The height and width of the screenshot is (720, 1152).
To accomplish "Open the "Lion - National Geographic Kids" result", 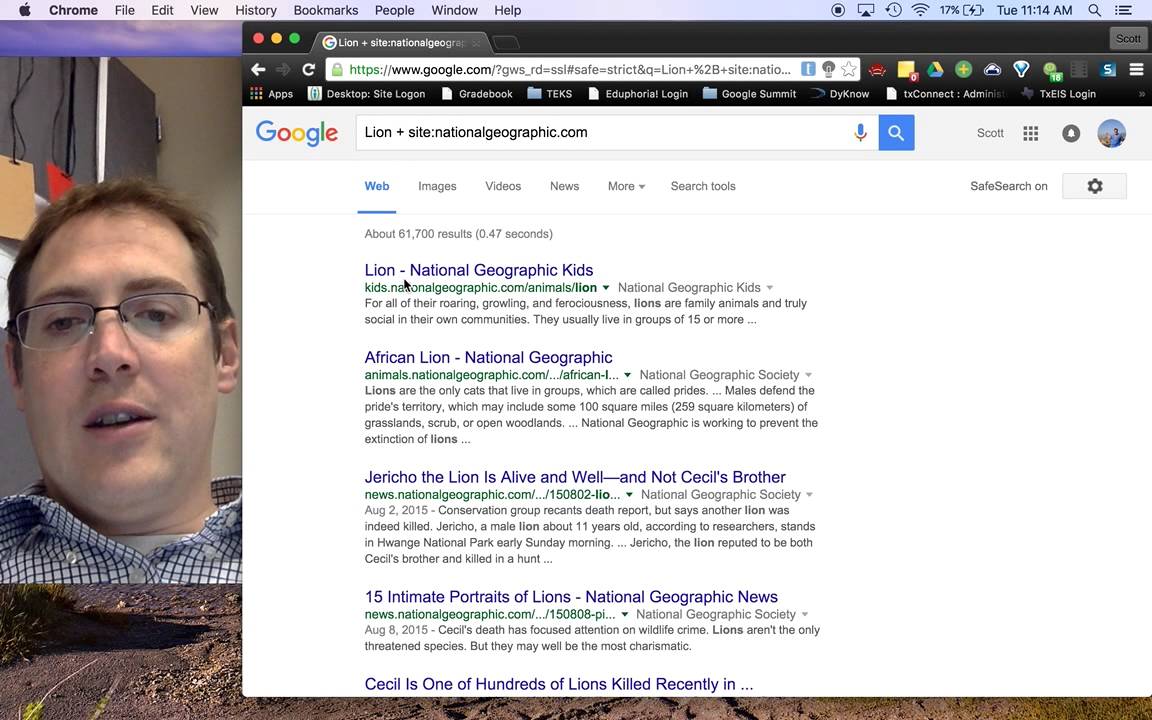I will click(479, 270).
